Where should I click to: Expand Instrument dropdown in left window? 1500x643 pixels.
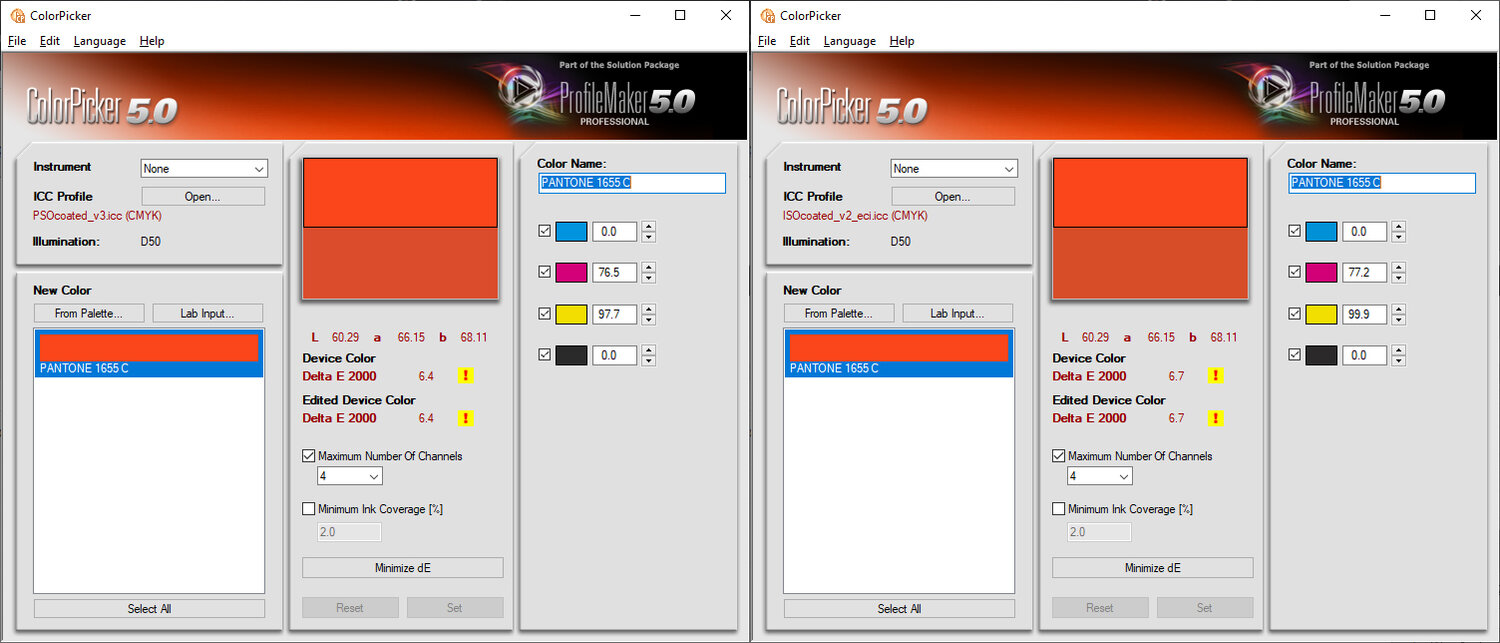point(204,169)
